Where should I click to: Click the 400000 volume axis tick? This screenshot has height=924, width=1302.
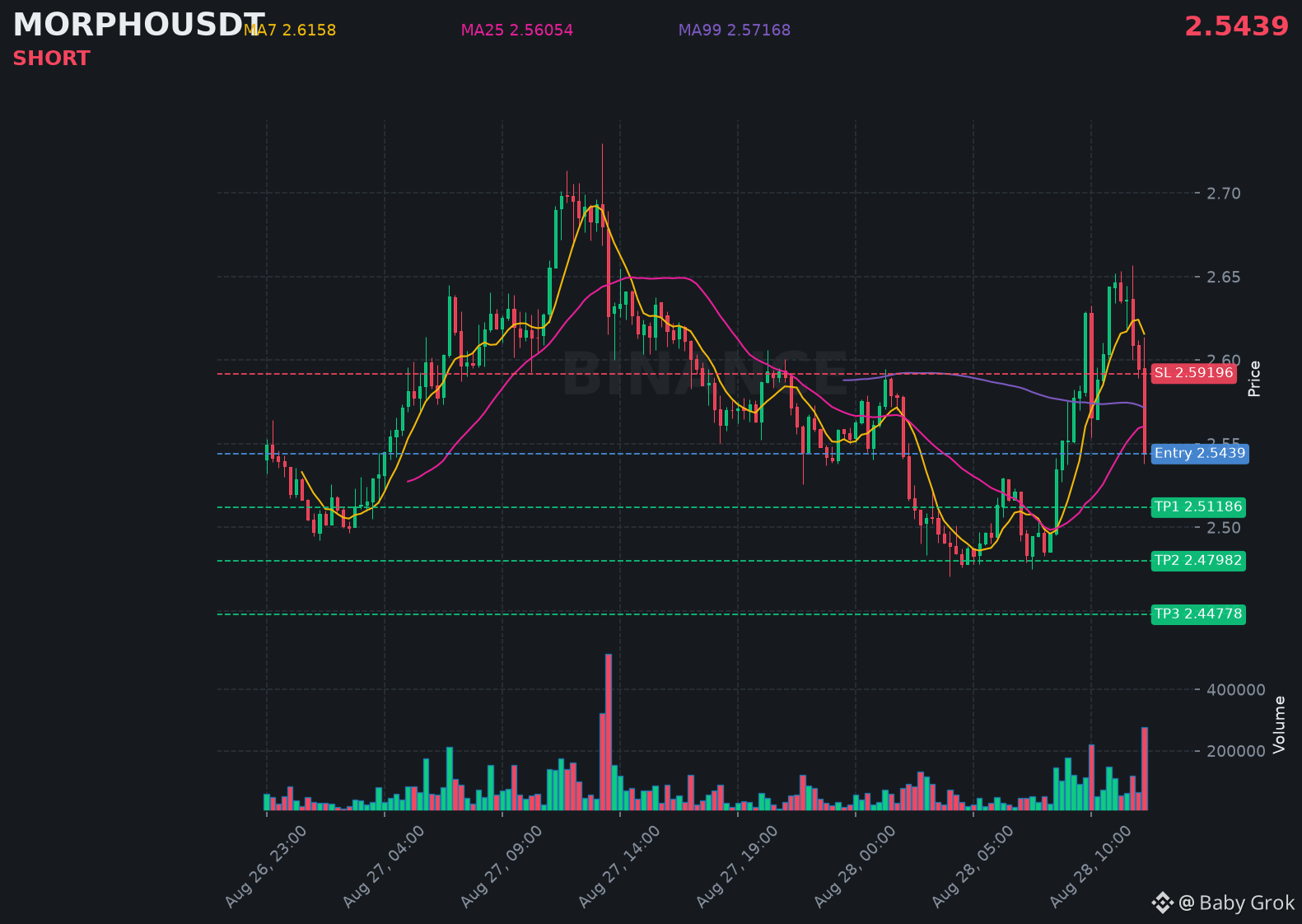click(x=1235, y=690)
